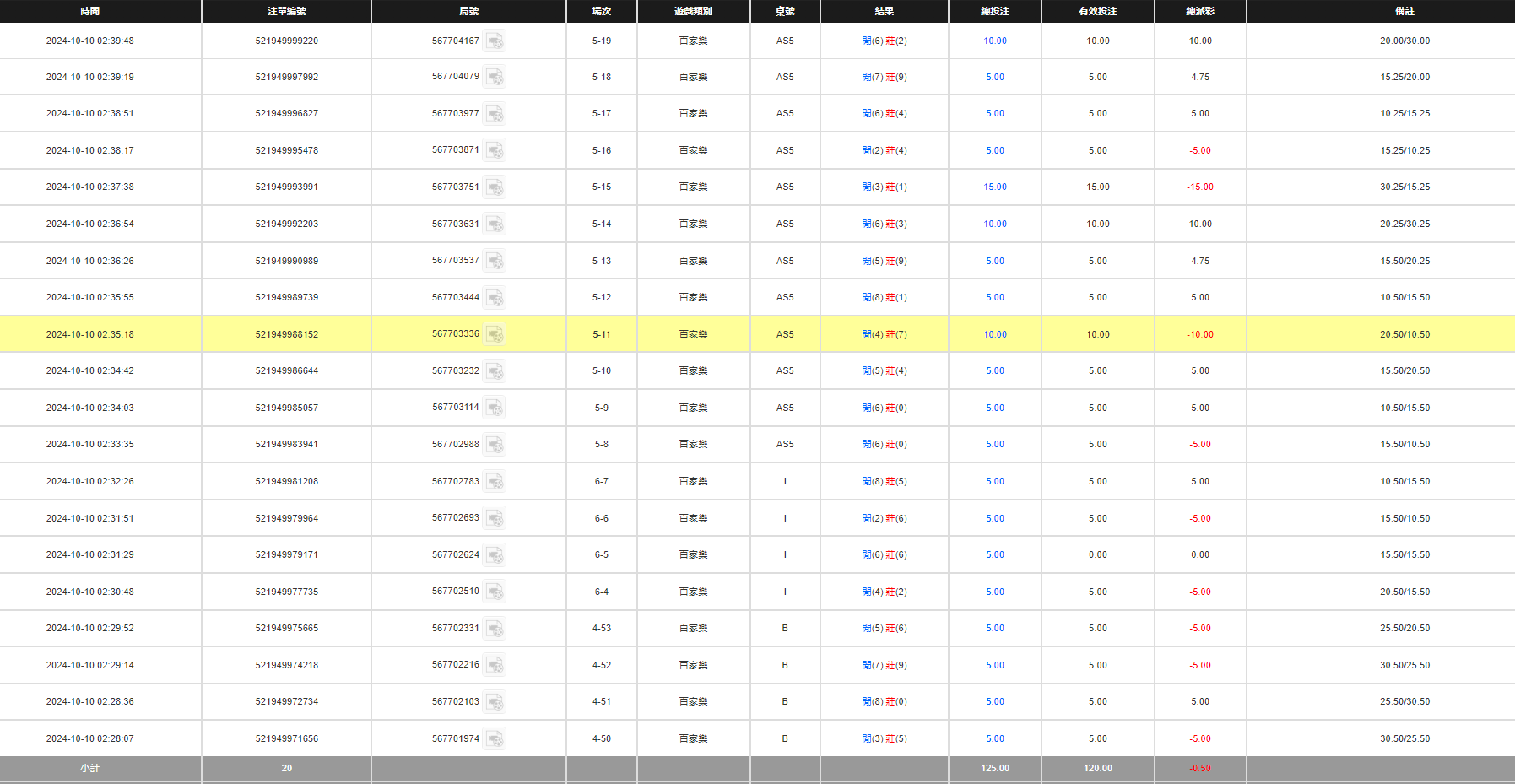Screen dimensions: 1515x784
Task: Open 10.00 bet link for round 5-19
Action: click(x=994, y=41)
